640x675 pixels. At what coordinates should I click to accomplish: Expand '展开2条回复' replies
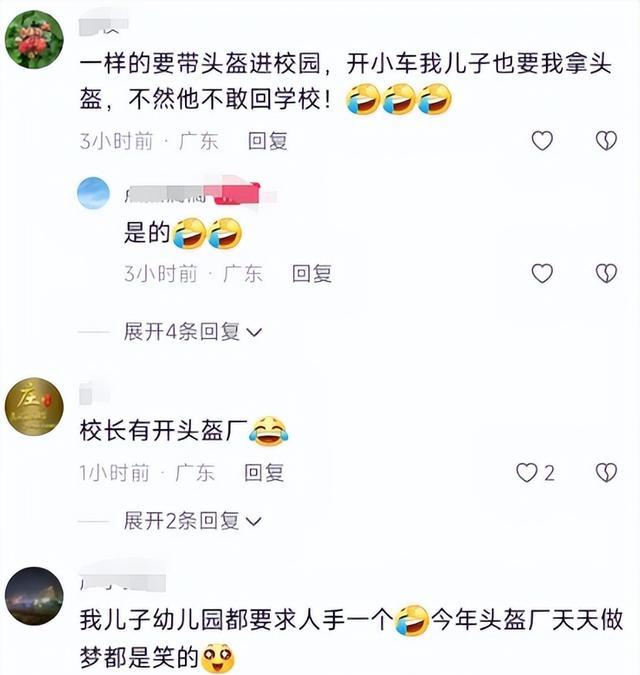pyautogui.click(x=192, y=521)
